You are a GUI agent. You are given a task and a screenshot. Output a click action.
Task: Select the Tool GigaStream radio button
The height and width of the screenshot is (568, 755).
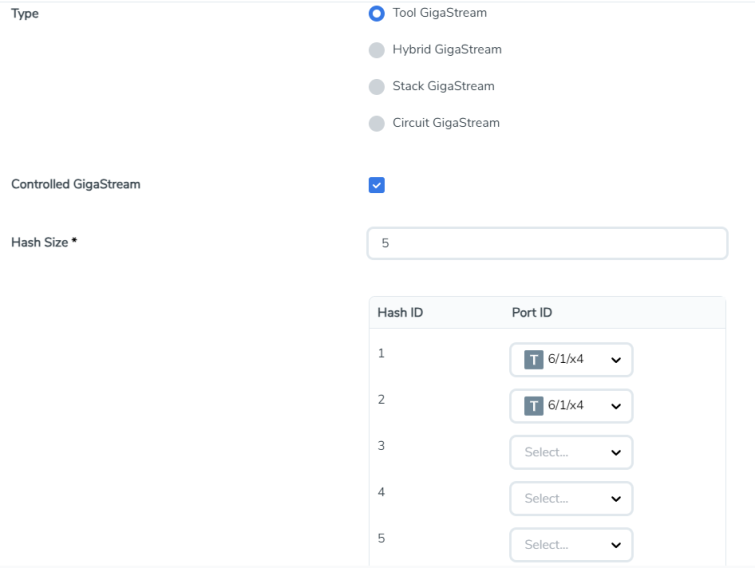pyautogui.click(x=377, y=14)
